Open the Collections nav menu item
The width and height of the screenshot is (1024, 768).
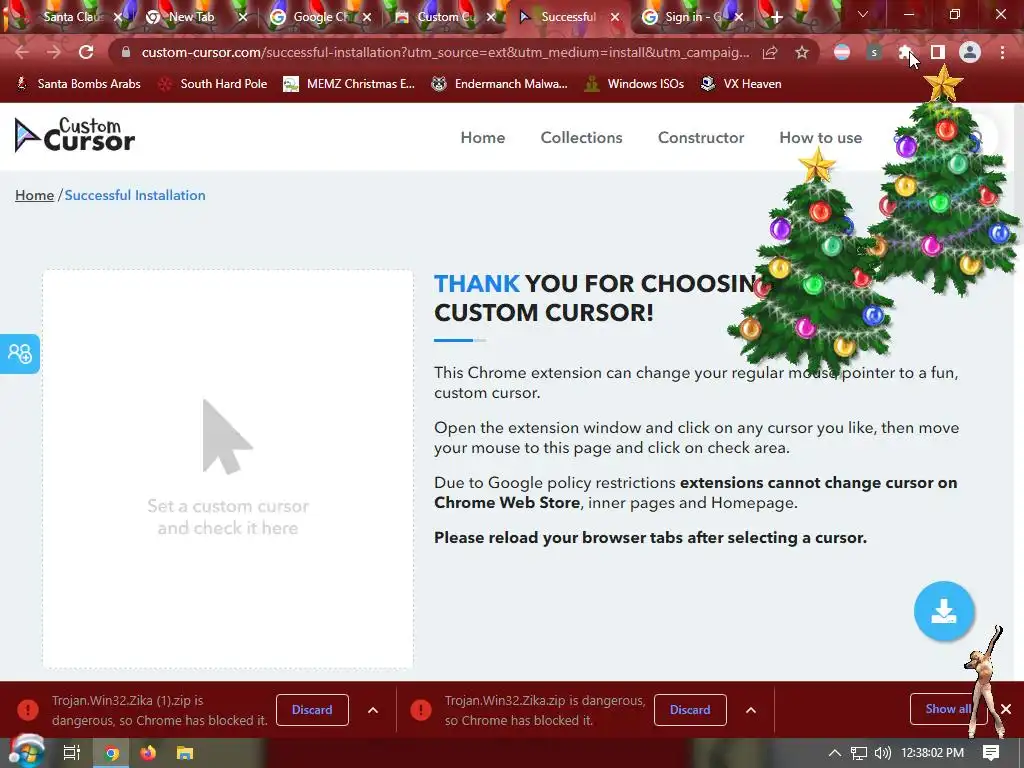pyautogui.click(x=581, y=137)
